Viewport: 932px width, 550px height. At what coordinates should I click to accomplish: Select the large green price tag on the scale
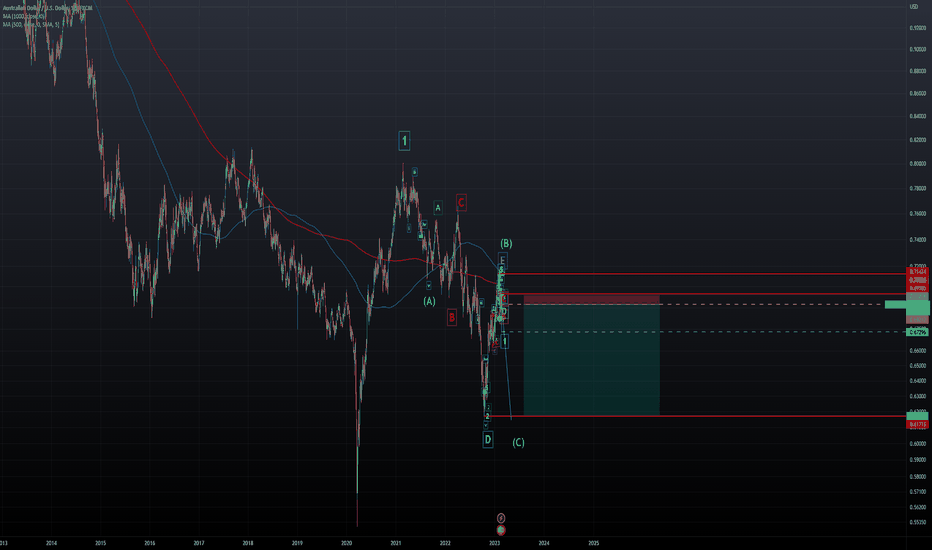tap(907, 307)
